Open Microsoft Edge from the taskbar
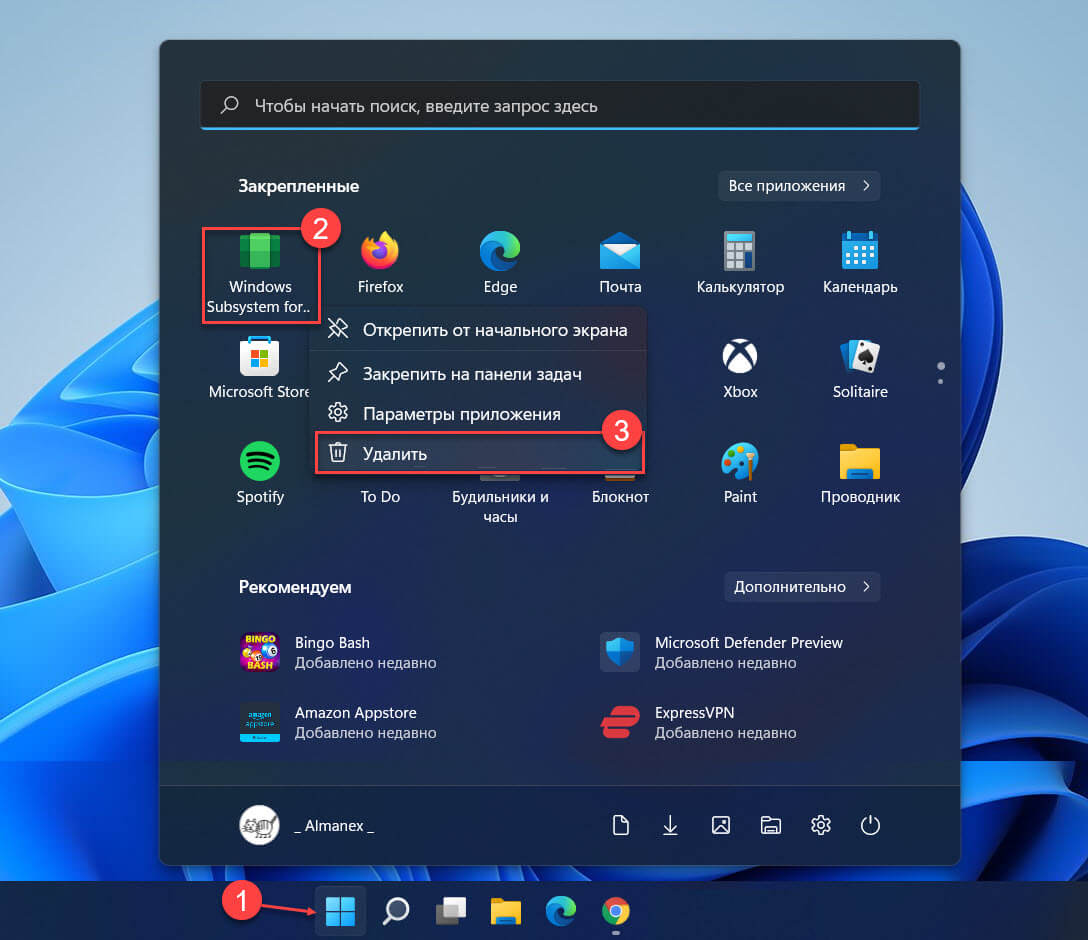Viewport: 1088px width, 940px height. [x=561, y=911]
